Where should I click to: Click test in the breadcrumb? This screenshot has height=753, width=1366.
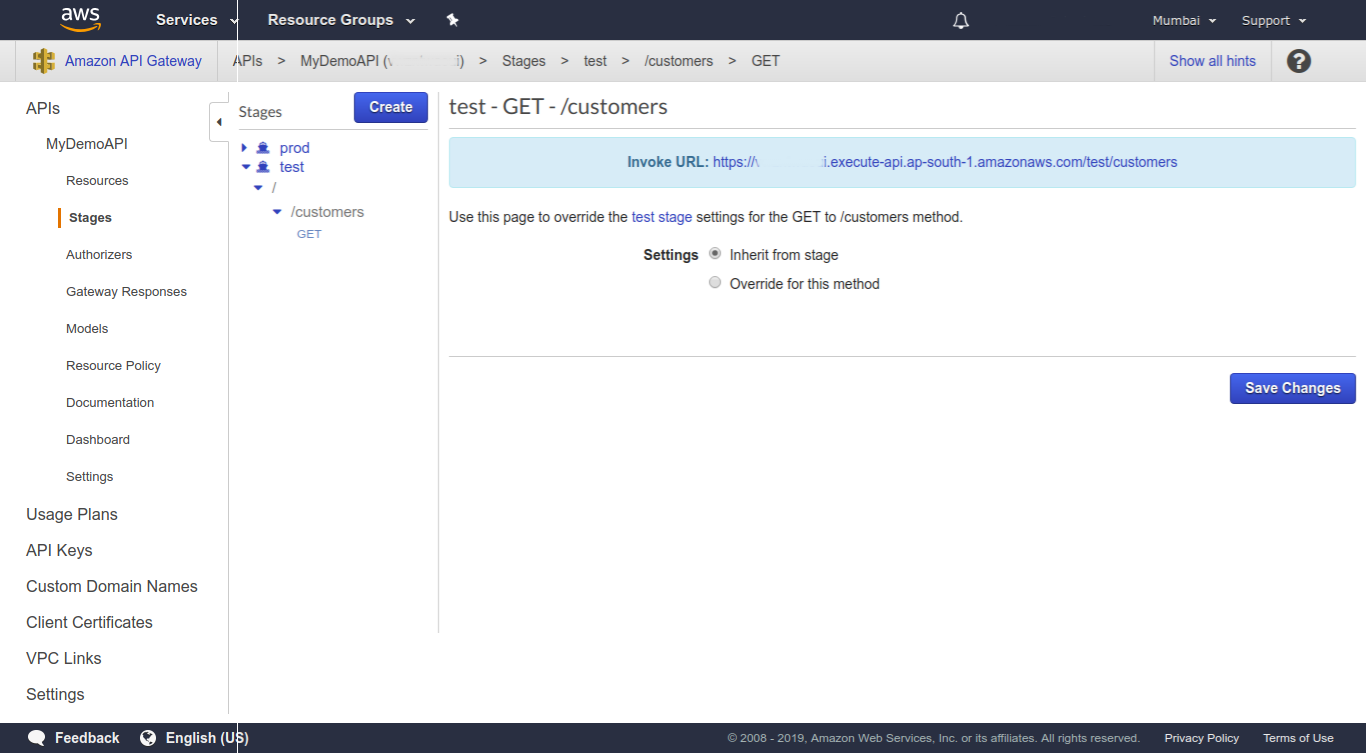click(x=595, y=61)
